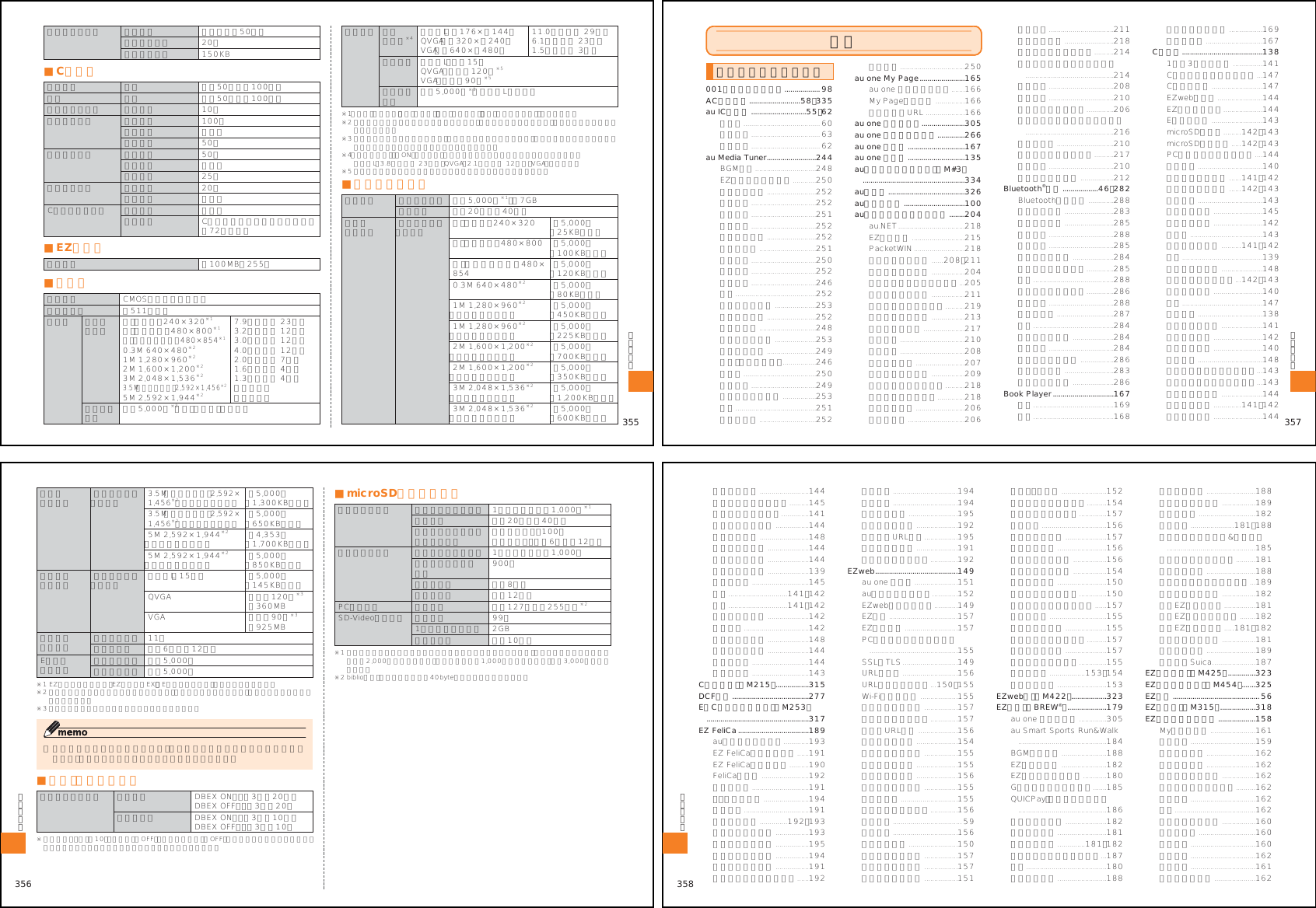The image size is (1316, 908).
Task: Click the EZ entry referencing M315
Action: point(1209,707)
